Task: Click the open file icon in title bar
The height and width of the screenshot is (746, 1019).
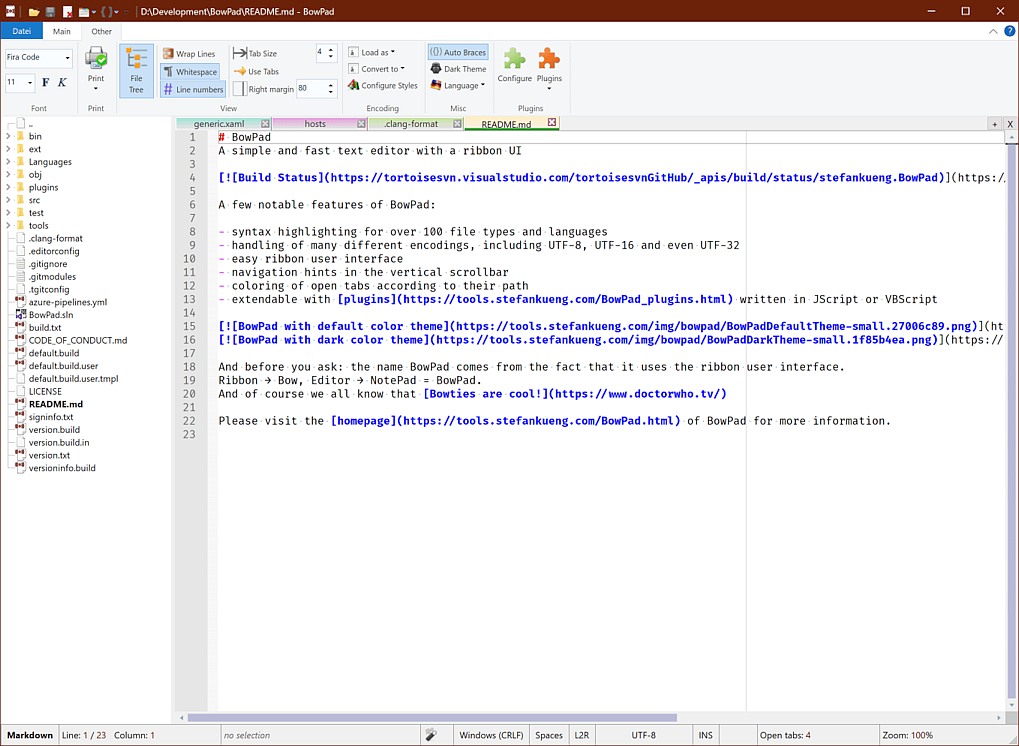Action: (x=34, y=12)
